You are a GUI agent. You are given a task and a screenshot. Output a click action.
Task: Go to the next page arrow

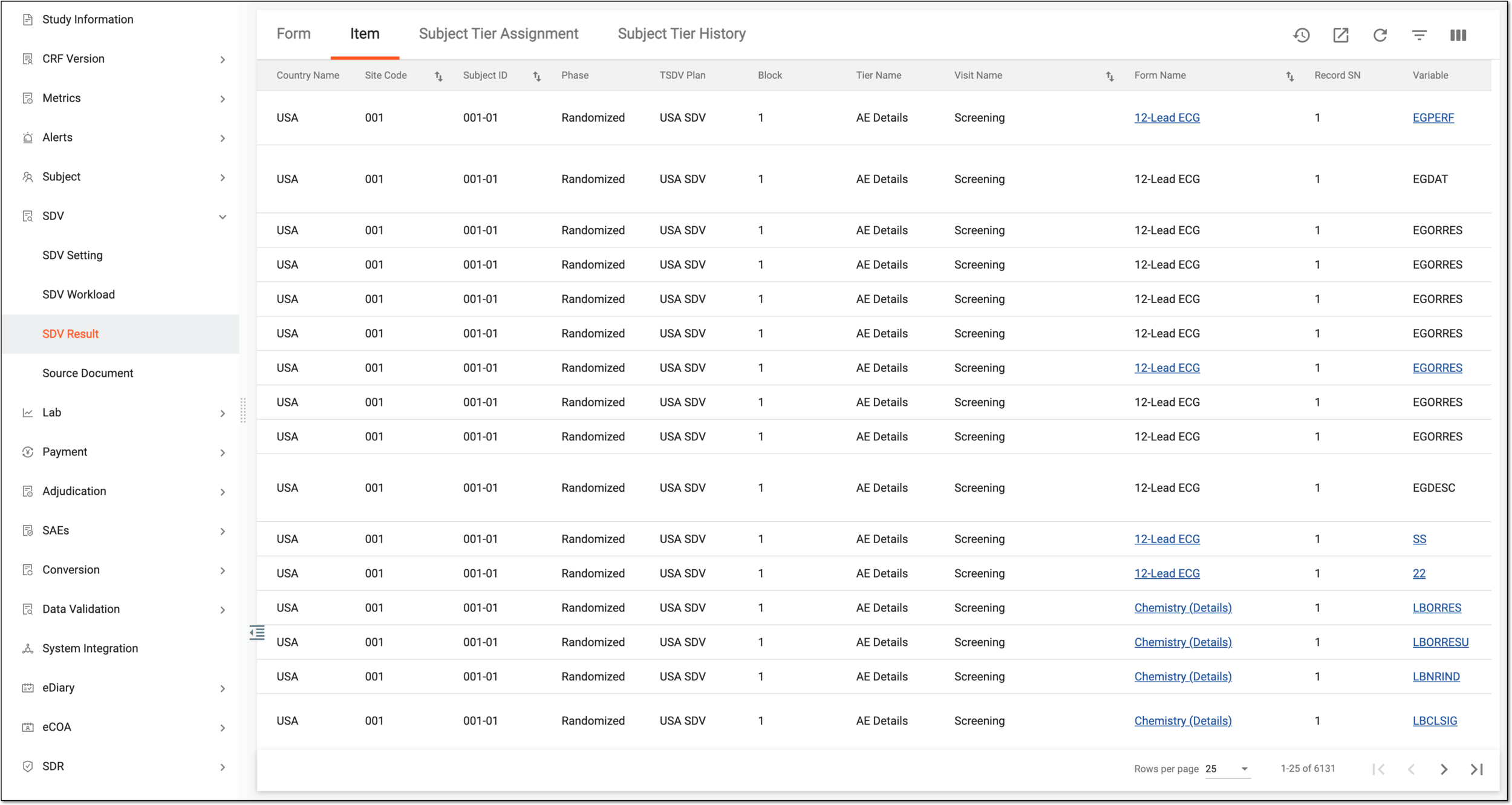click(1444, 769)
